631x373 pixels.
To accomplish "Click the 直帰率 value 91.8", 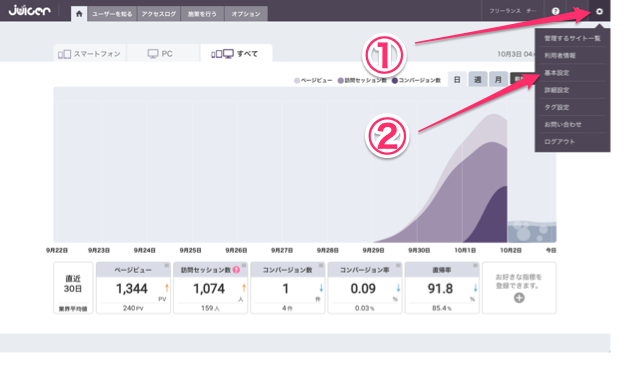I will 440,289.
